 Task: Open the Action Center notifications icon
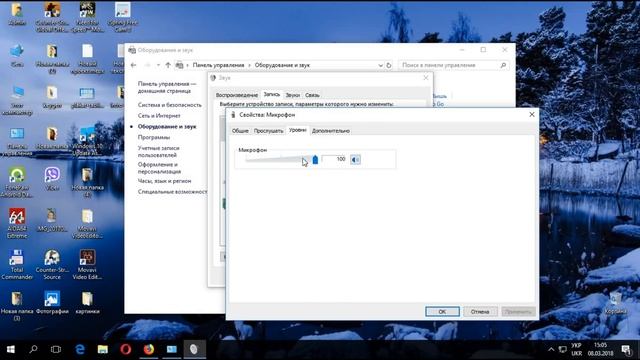[626, 349]
